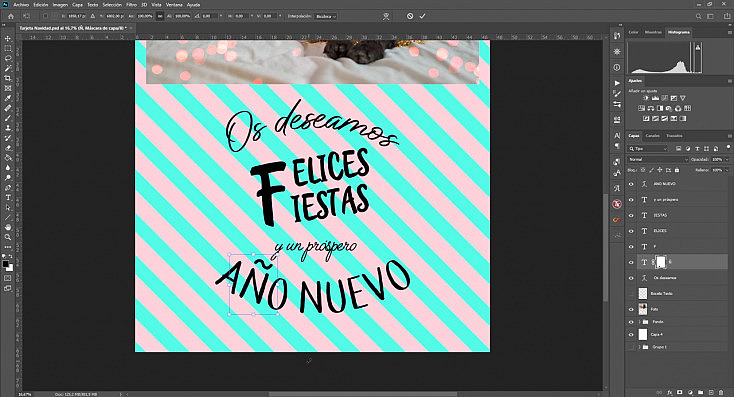Open Layers panel flyout menu
Image resolution: width=734 pixels, height=397 pixels.
tap(729, 136)
